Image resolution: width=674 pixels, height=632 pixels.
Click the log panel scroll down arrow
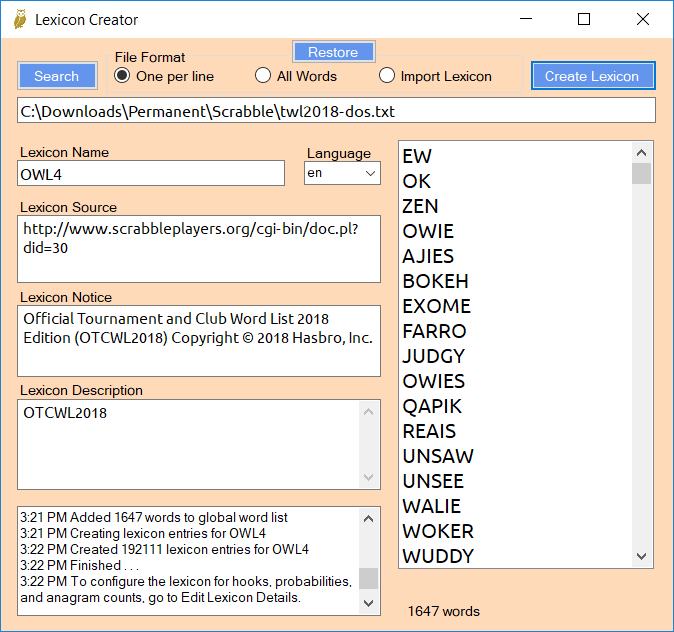click(x=369, y=603)
